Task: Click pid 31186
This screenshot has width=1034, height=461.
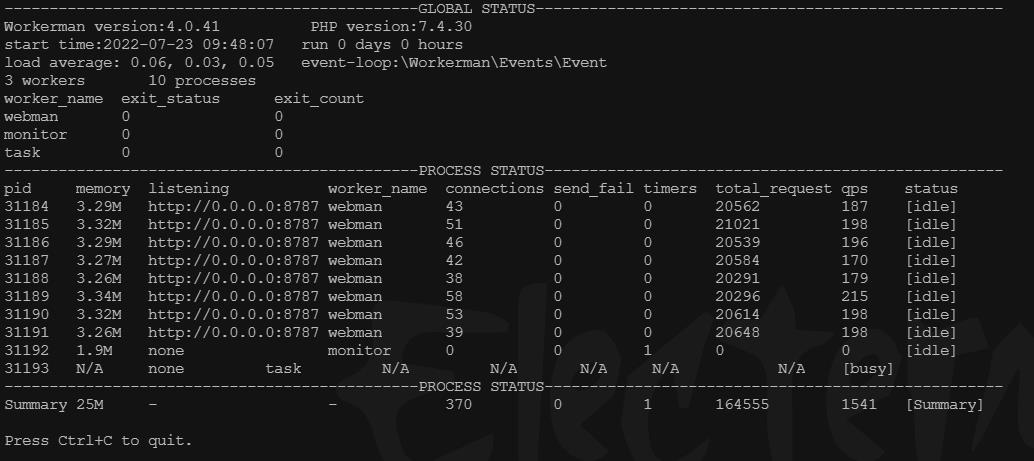Action: tap(26, 243)
